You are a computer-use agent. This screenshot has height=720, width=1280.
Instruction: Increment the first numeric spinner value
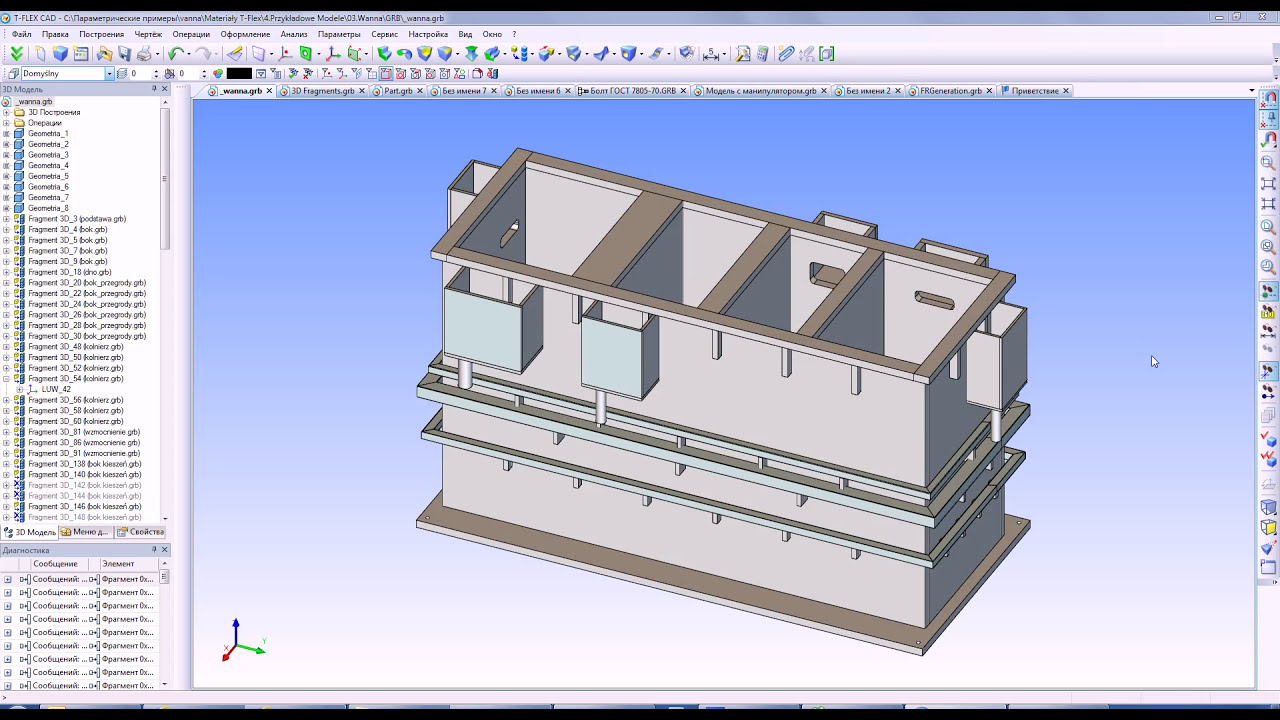click(156, 71)
